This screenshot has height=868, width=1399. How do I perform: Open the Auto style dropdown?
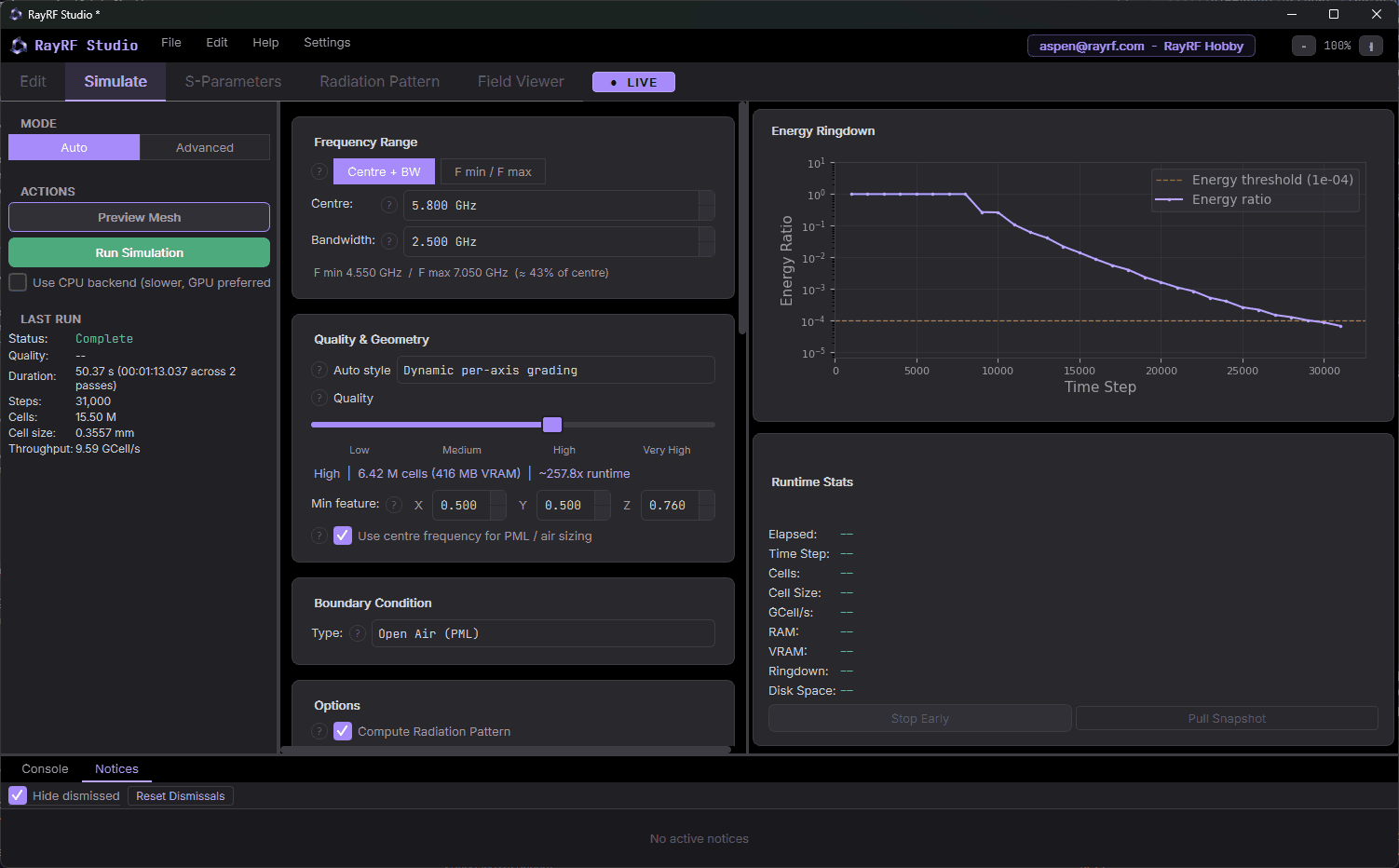556,370
